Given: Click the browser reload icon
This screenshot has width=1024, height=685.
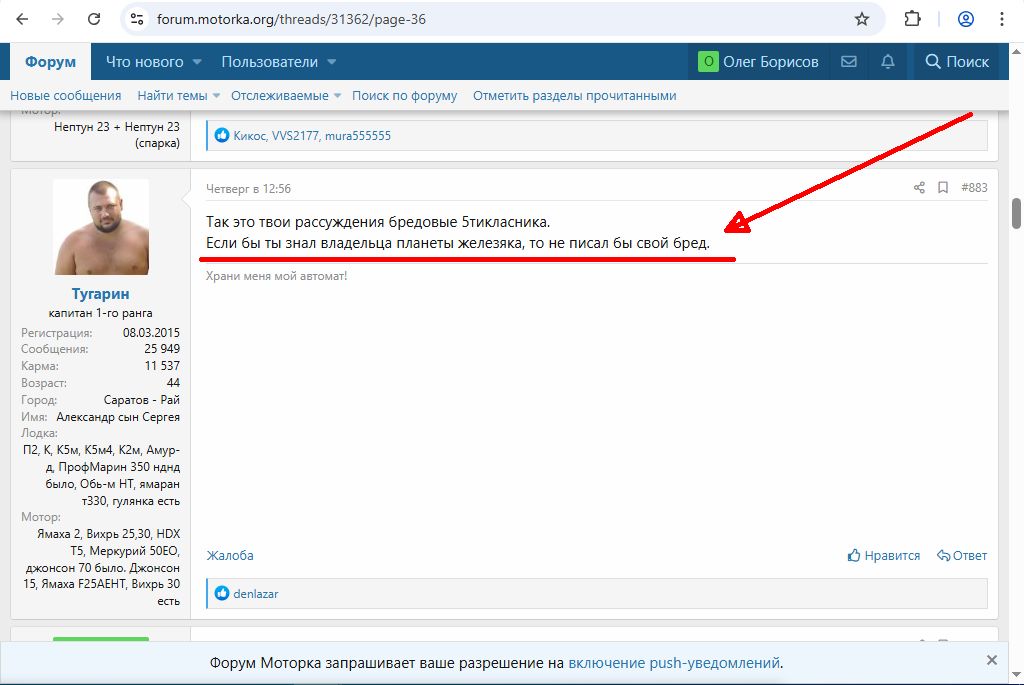Looking at the screenshot, I should click(x=93, y=19).
